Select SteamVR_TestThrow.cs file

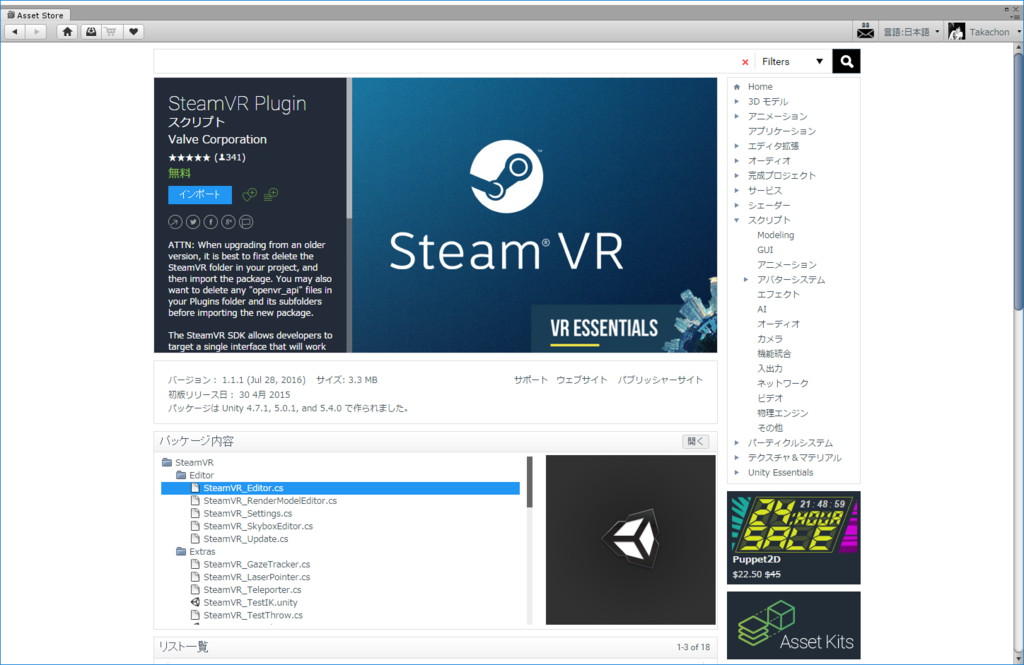[x=253, y=615]
